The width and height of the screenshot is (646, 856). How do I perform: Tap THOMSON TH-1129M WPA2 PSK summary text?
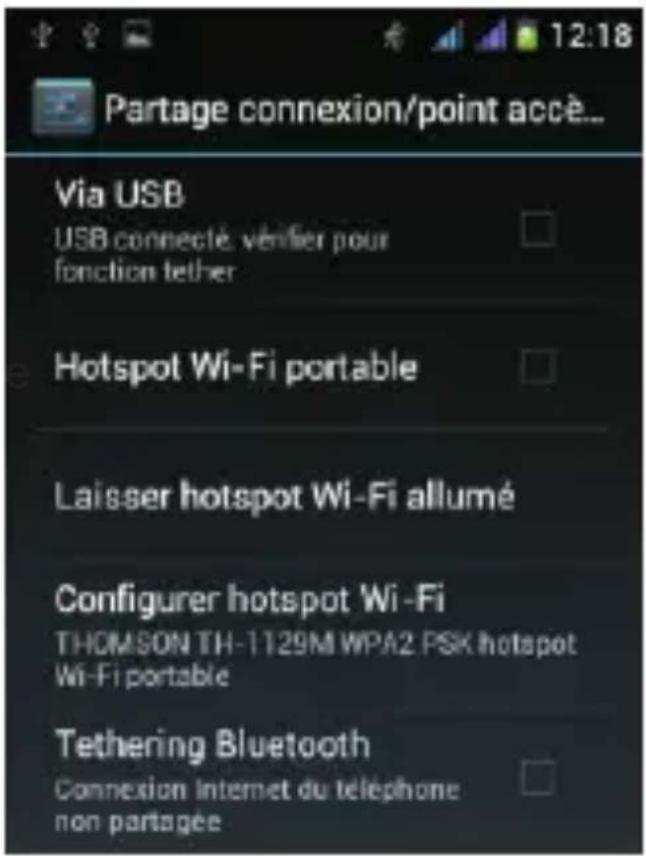[316, 659]
